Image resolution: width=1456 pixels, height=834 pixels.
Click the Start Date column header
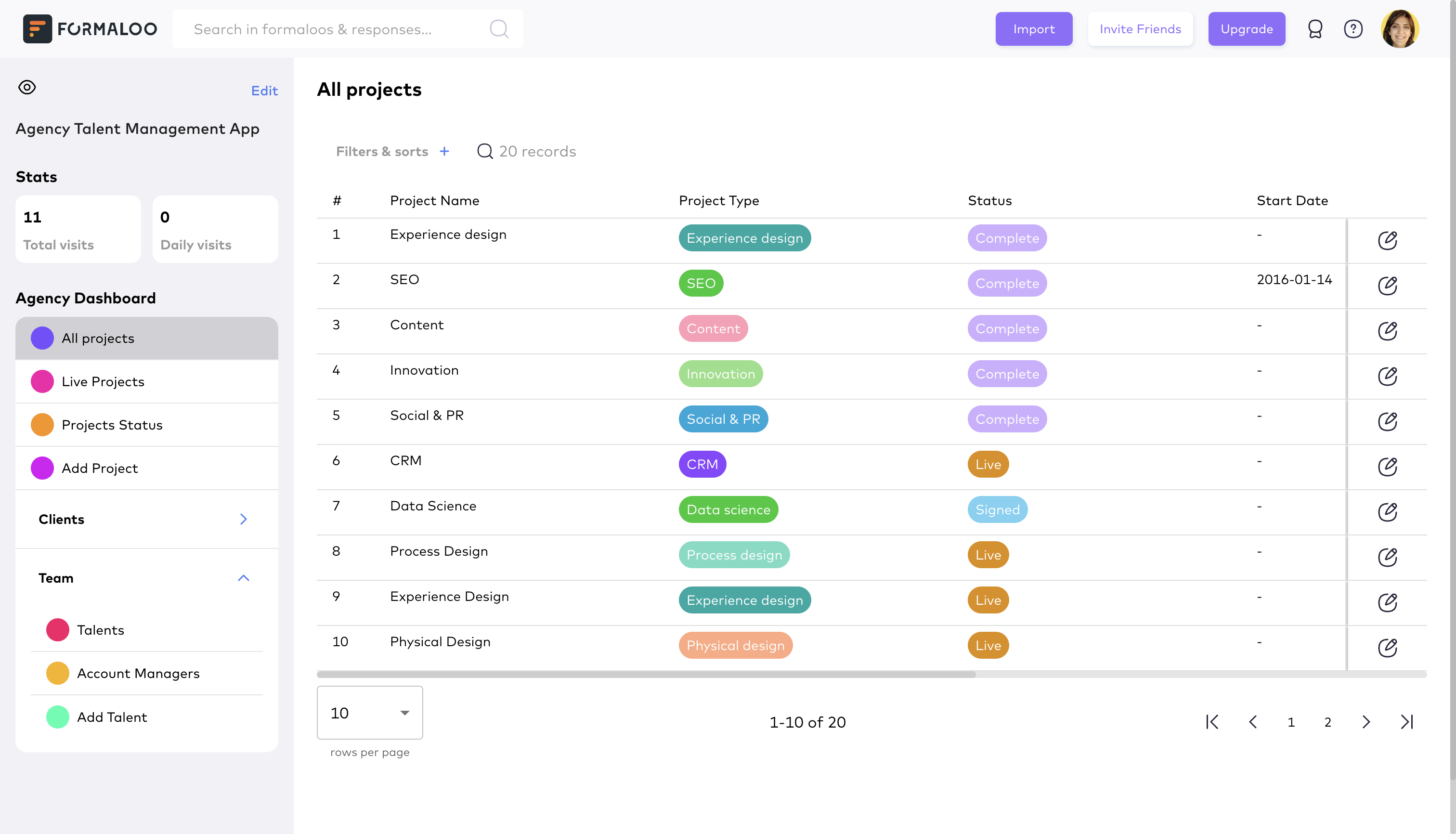(x=1292, y=200)
